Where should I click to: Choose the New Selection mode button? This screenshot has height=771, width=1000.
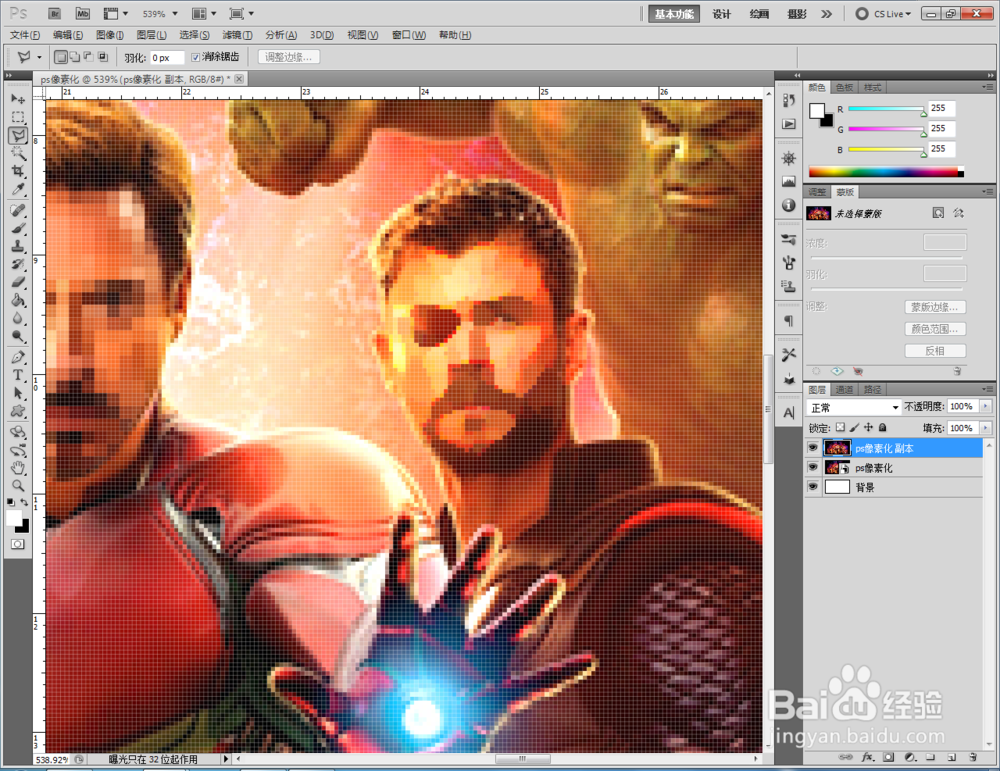pyautogui.click(x=61, y=57)
